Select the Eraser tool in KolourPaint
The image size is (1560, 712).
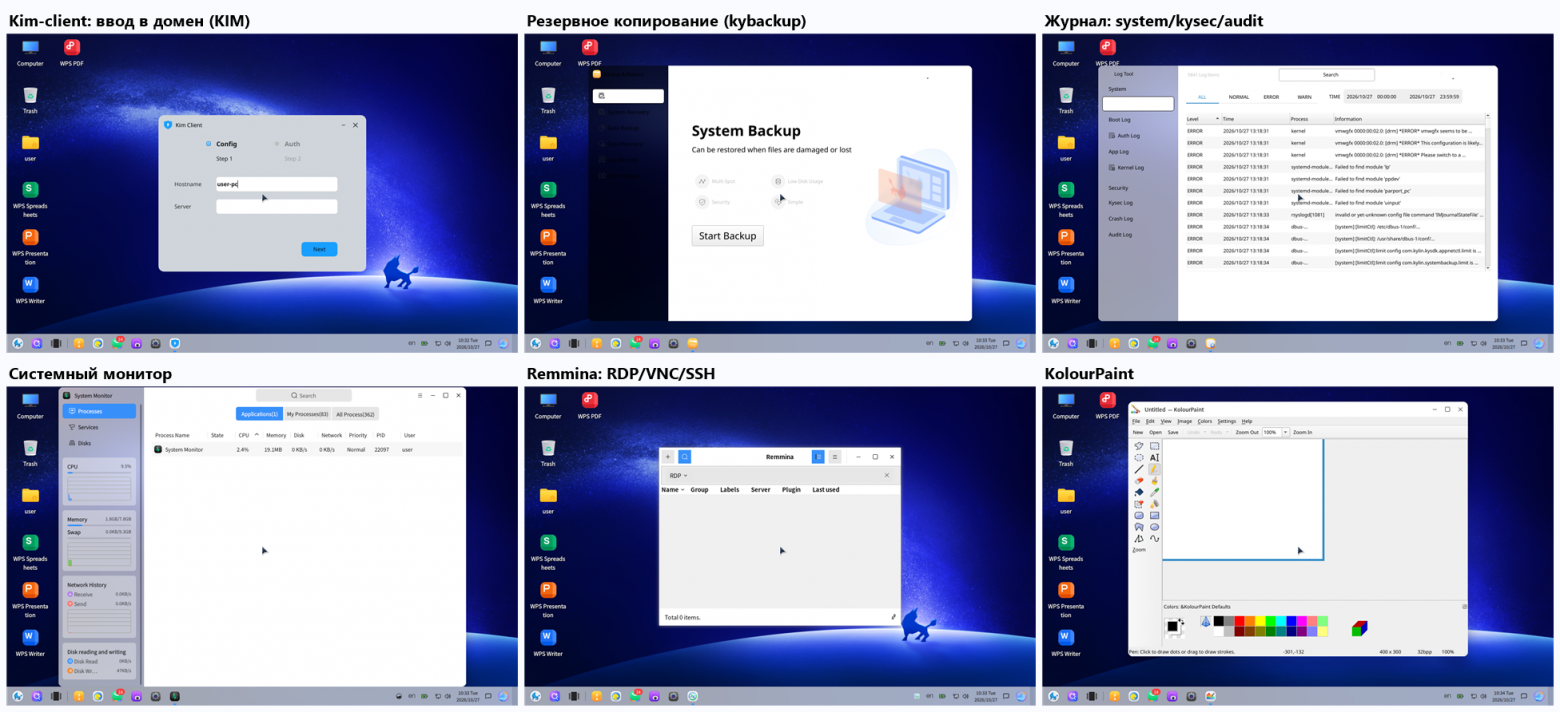(x=1139, y=481)
